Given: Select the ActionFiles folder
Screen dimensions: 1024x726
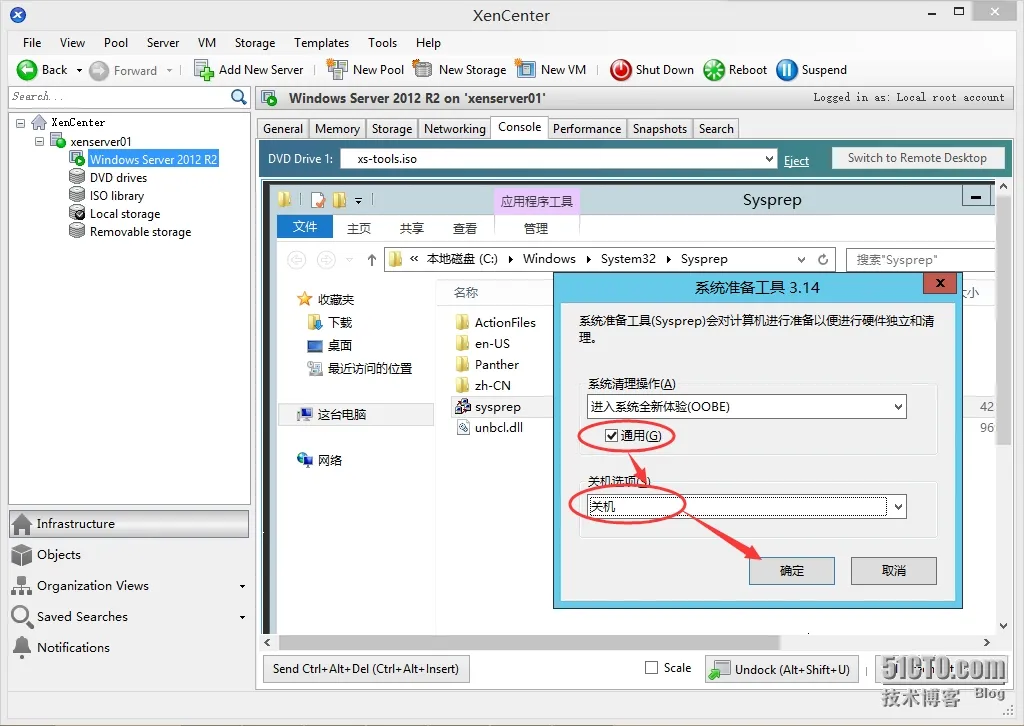Looking at the screenshot, I should [x=505, y=323].
